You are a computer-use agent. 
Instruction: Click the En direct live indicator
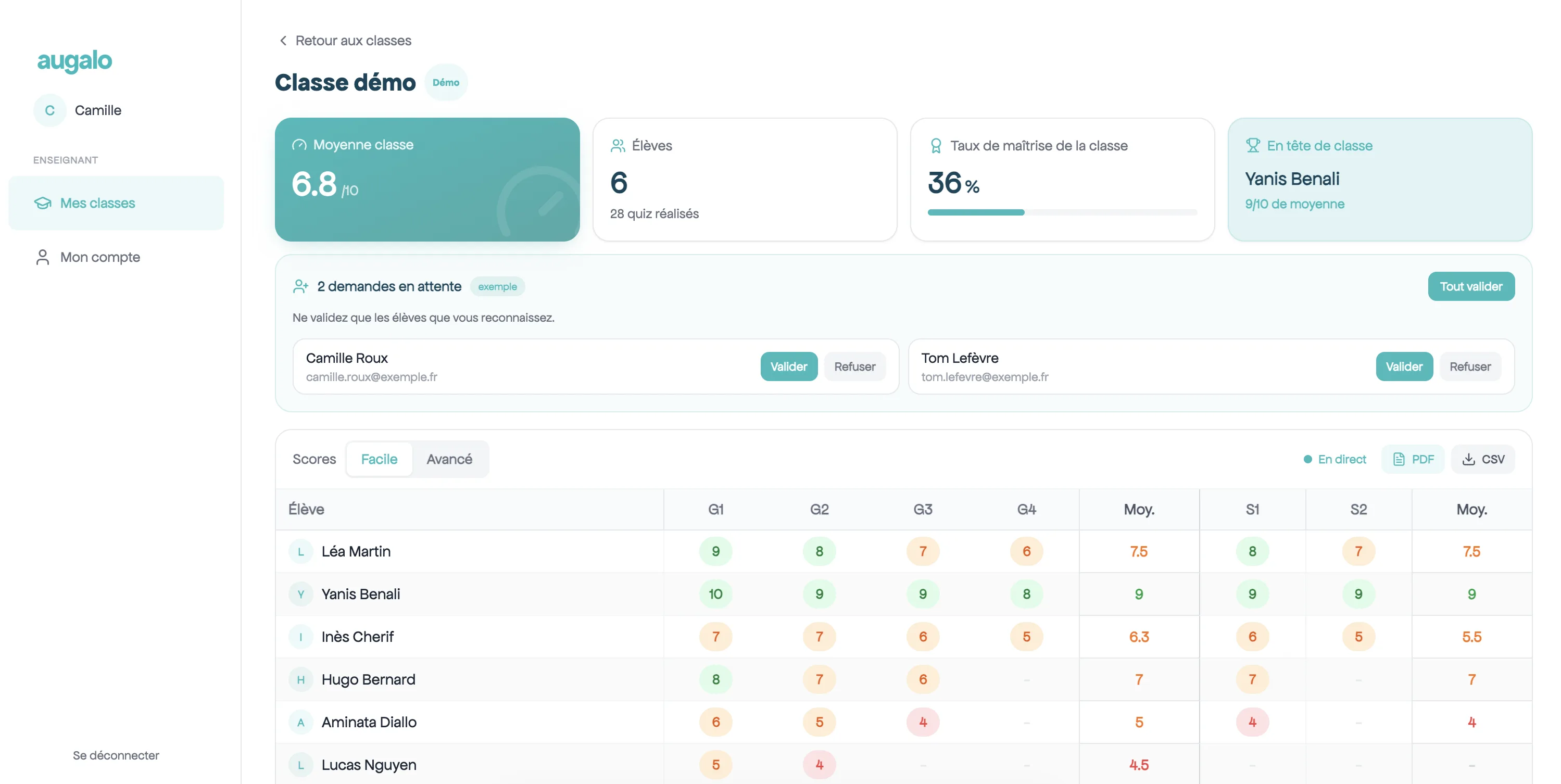click(1335, 459)
